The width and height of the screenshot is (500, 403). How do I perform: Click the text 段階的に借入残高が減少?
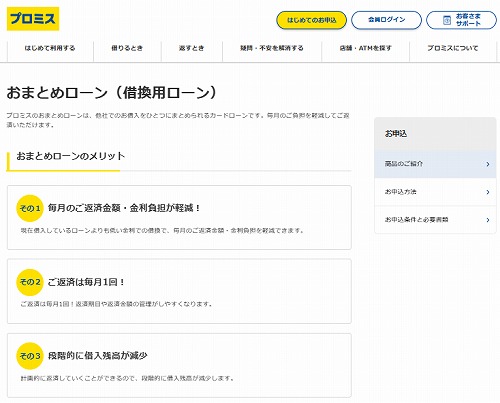pos(98,356)
